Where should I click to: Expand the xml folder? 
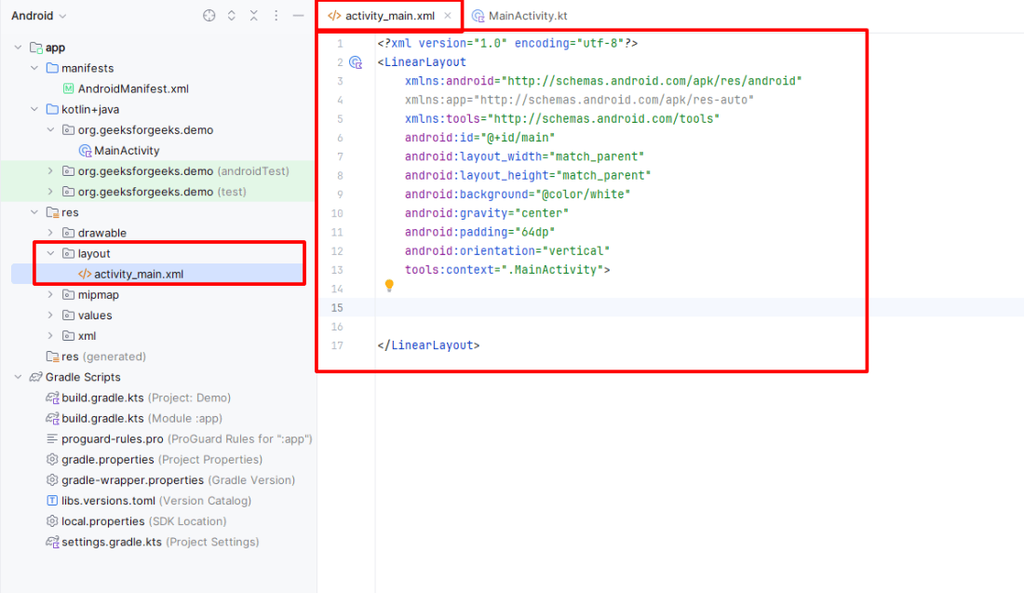point(51,336)
